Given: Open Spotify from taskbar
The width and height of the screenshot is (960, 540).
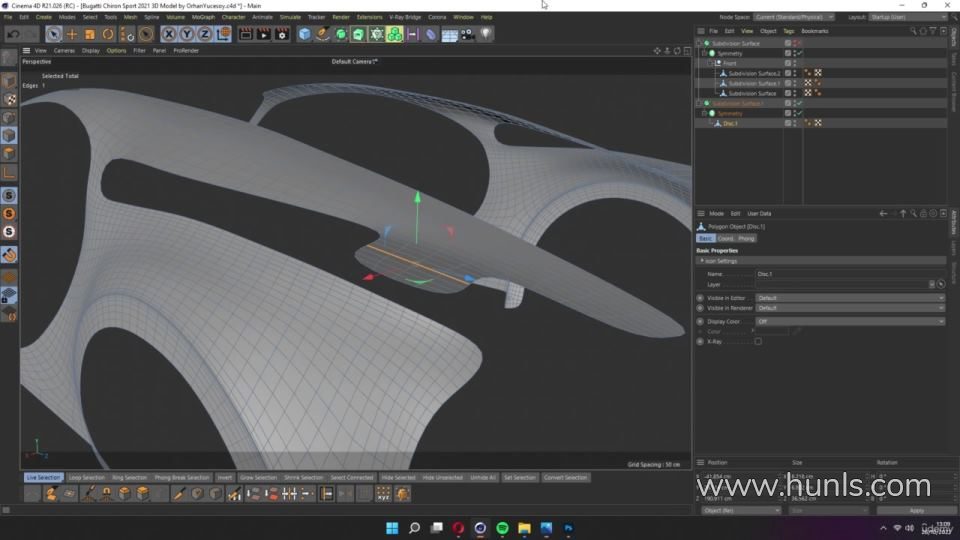Looking at the screenshot, I should click(502, 528).
